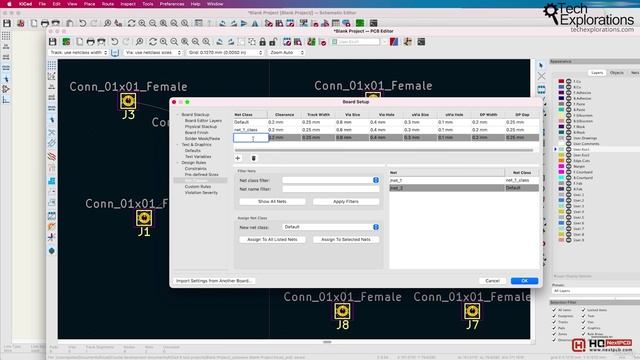This screenshot has width=640, height=360.
Task: Open the Inspect menu
Action: pos(128,4)
